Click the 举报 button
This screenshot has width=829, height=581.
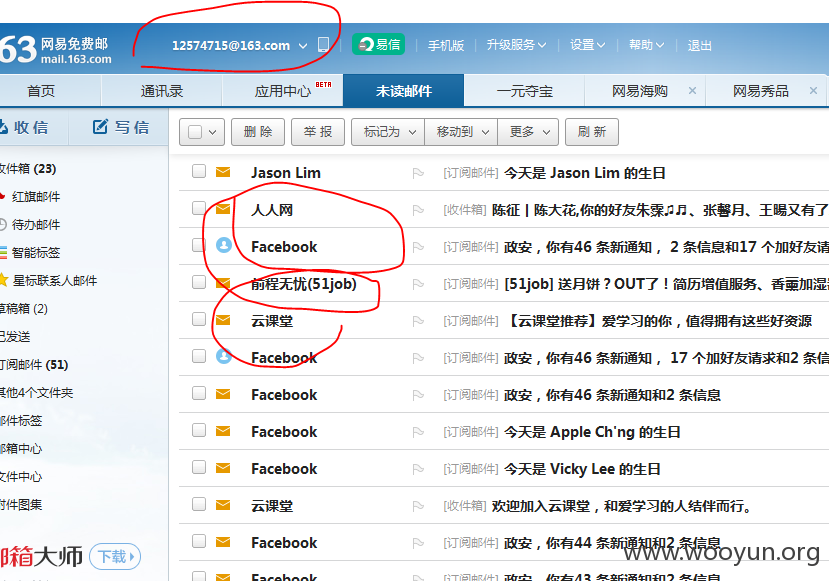[x=318, y=132]
